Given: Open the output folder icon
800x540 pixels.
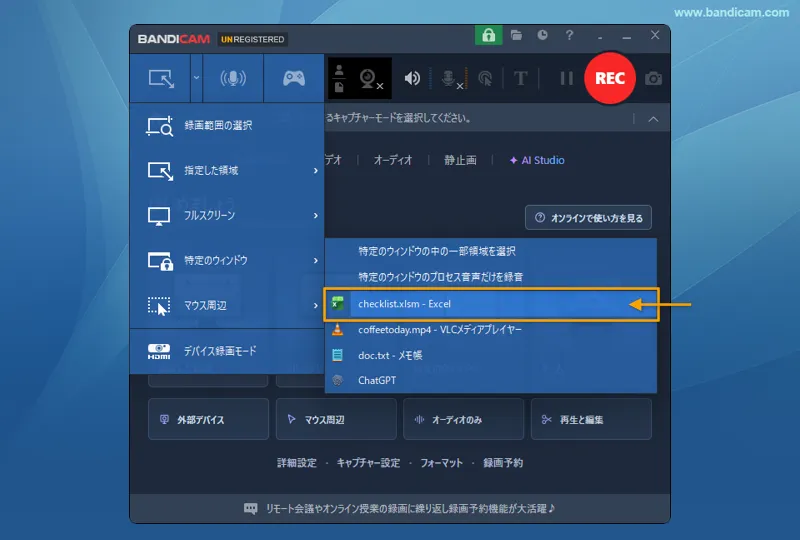Looking at the screenshot, I should (x=516, y=35).
